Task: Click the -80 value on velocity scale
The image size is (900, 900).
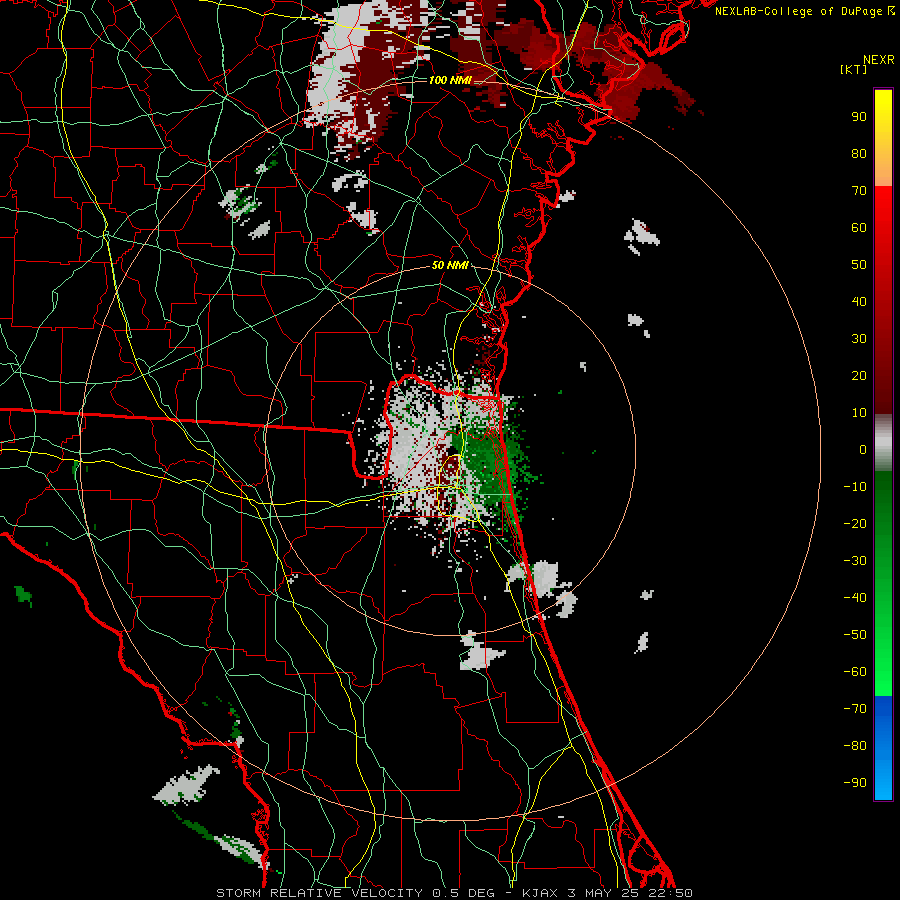Action: [855, 746]
